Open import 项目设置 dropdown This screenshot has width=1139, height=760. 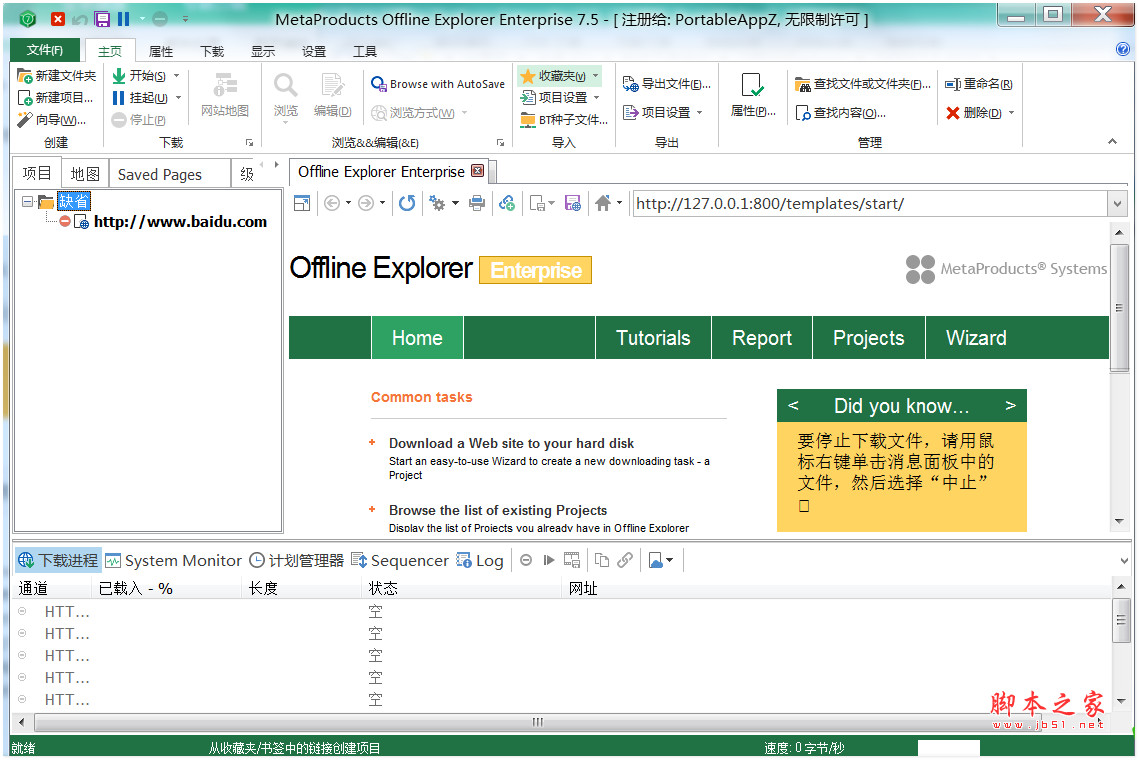tap(597, 97)
